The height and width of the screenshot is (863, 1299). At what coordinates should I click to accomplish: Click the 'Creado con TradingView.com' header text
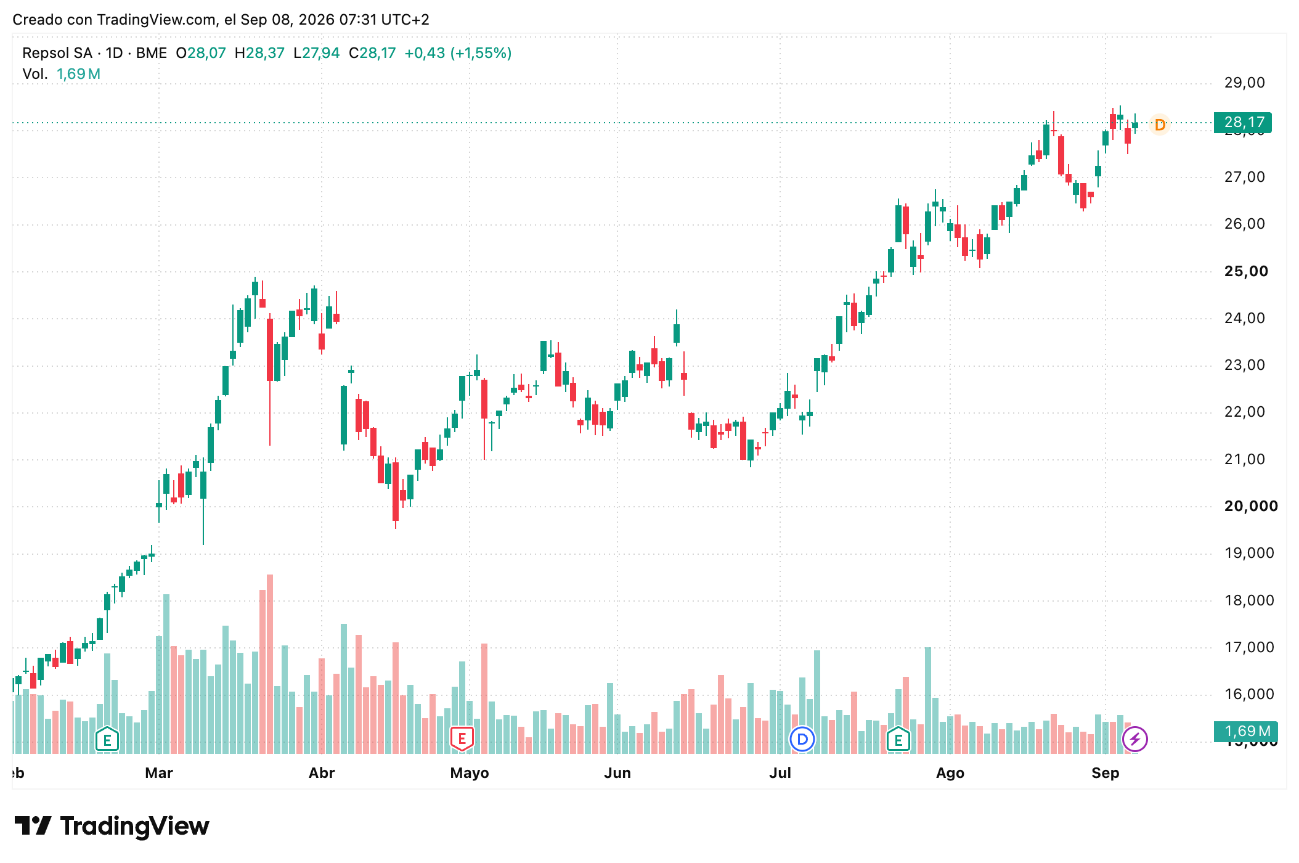[116, 20]
